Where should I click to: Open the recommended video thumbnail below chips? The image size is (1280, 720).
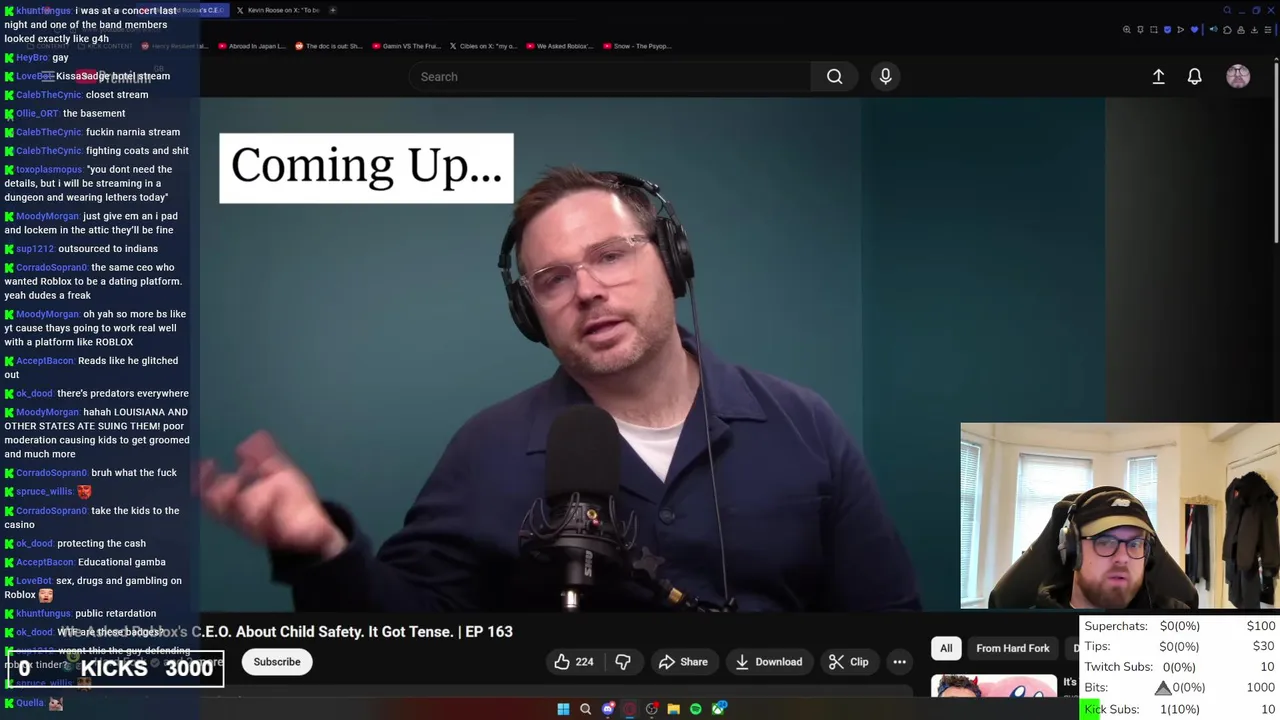coord(994,685)
